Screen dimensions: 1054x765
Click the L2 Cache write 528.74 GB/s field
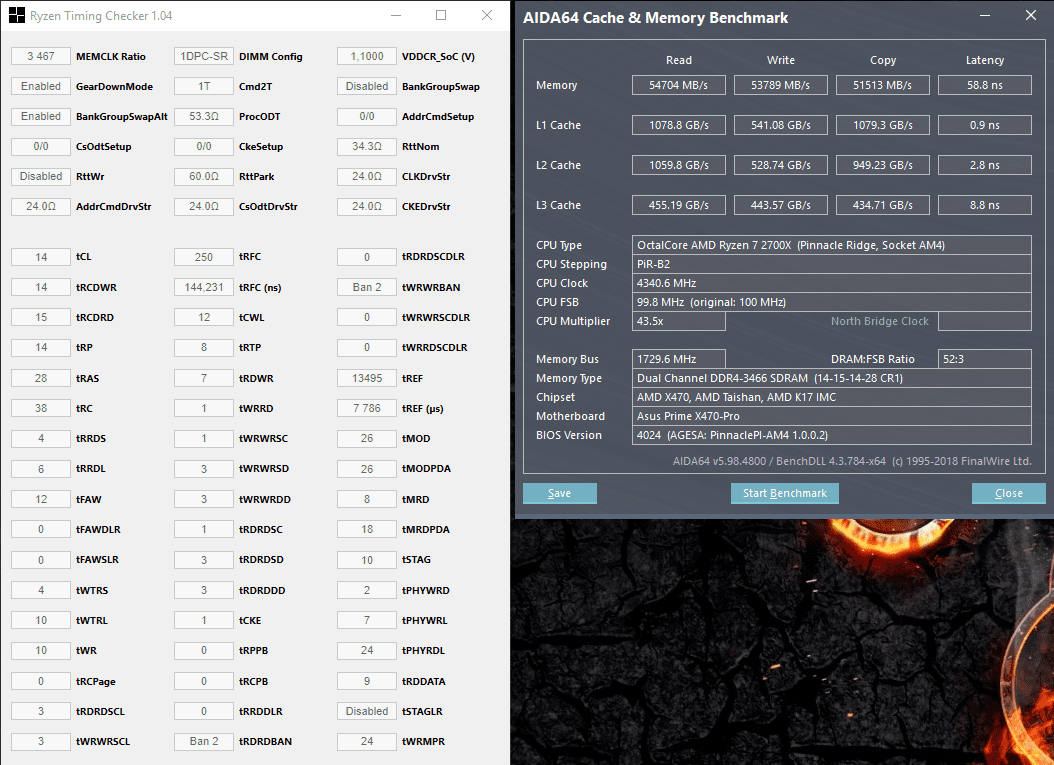780,165
